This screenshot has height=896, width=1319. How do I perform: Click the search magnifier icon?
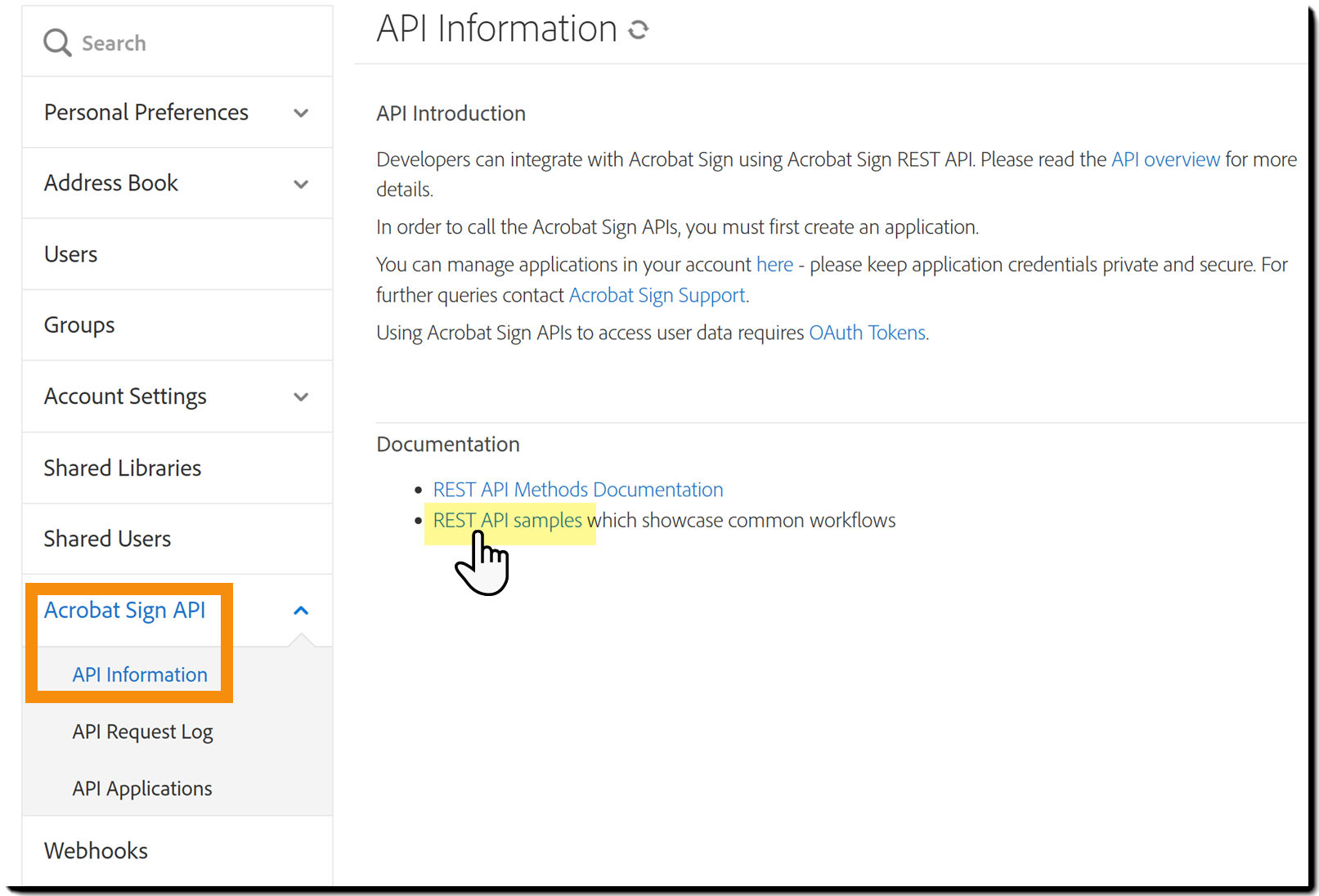tap(56, 42)
